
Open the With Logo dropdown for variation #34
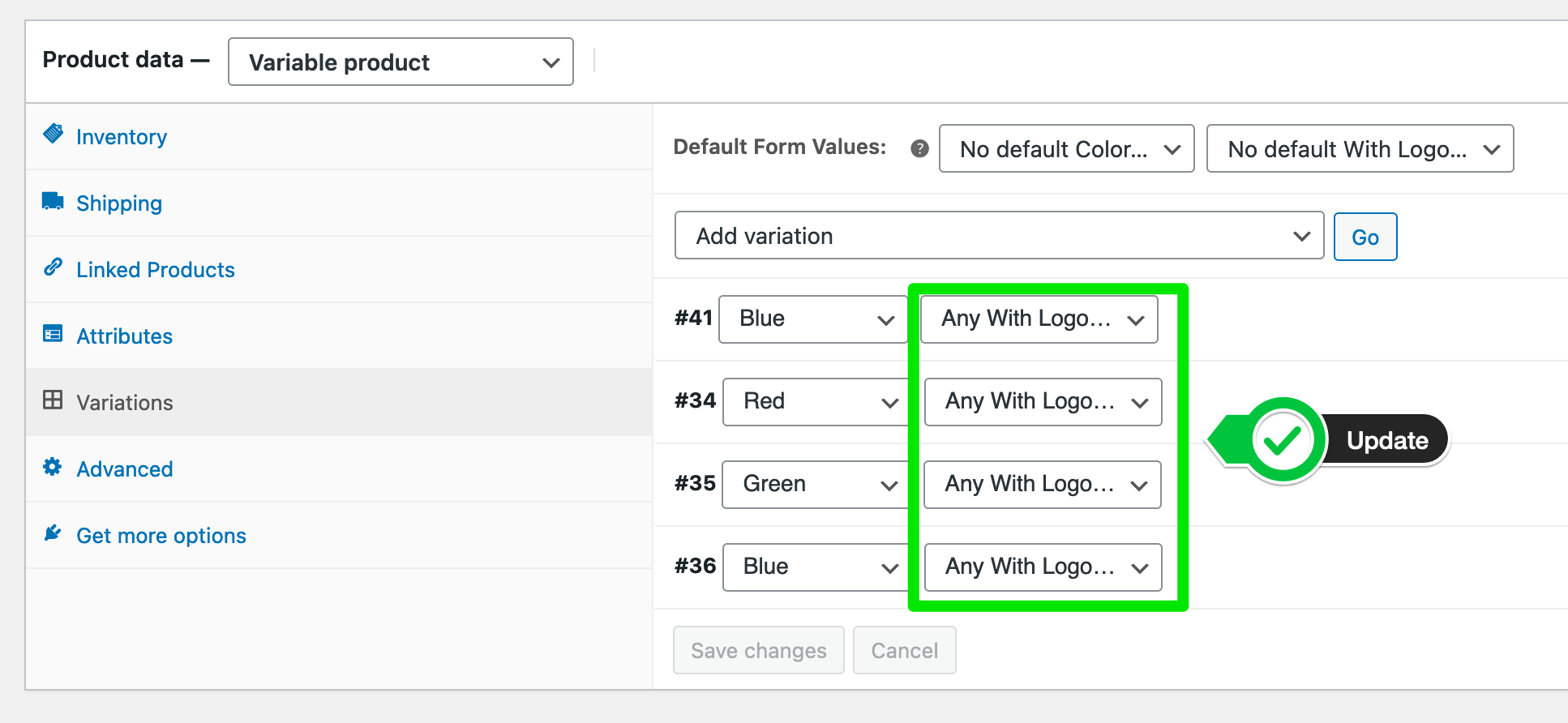click(1043, 401)
